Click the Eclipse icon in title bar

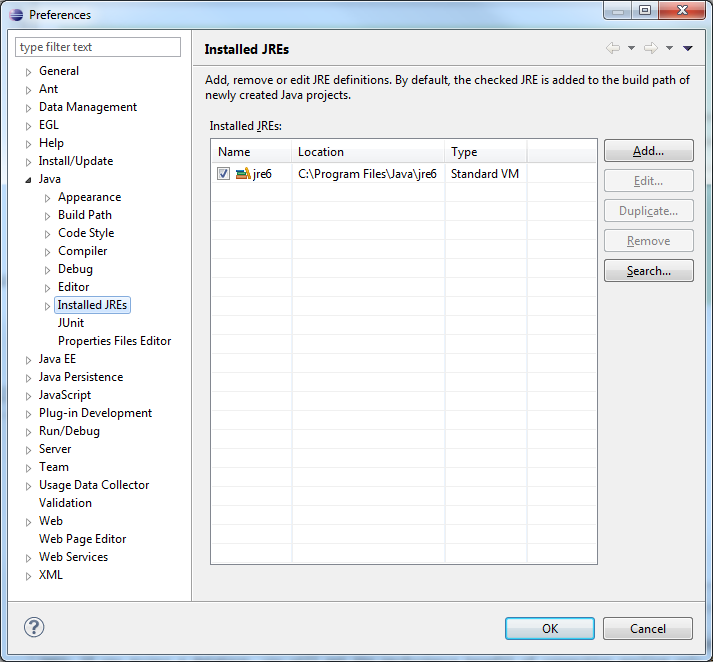pyautogui.click(x=16, y=15)
